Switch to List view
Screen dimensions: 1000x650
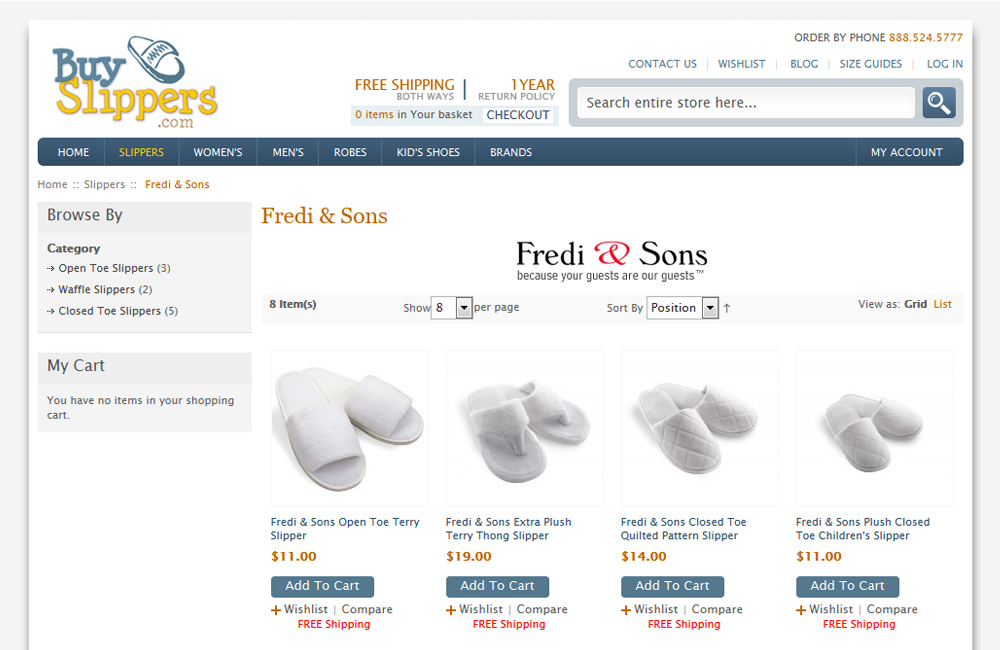(943, 304)
